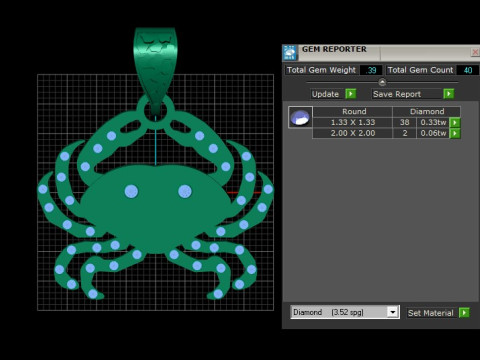Select the right large eye gem on crab
480x360 pixels.
185,192
